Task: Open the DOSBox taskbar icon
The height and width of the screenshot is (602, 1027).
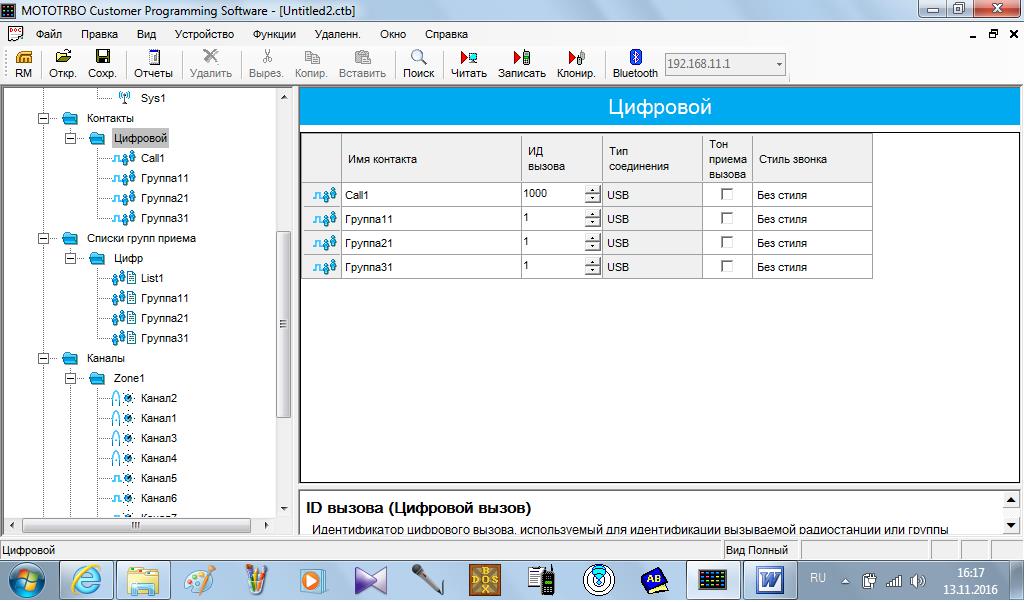Action: click(485, 580)
